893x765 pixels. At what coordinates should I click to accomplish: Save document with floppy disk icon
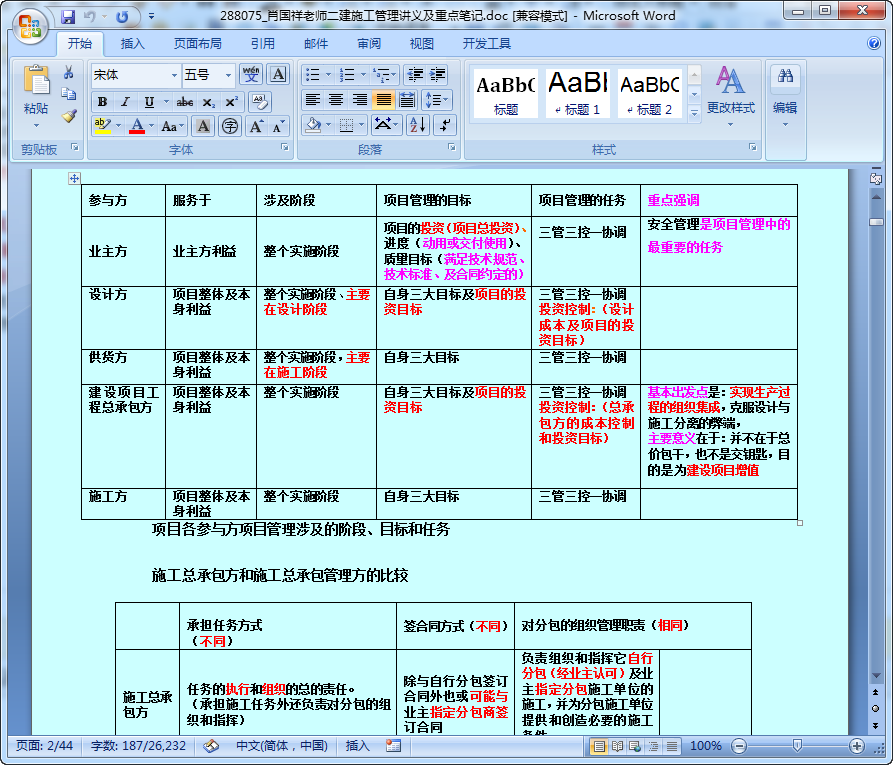(x=68, y=17)
